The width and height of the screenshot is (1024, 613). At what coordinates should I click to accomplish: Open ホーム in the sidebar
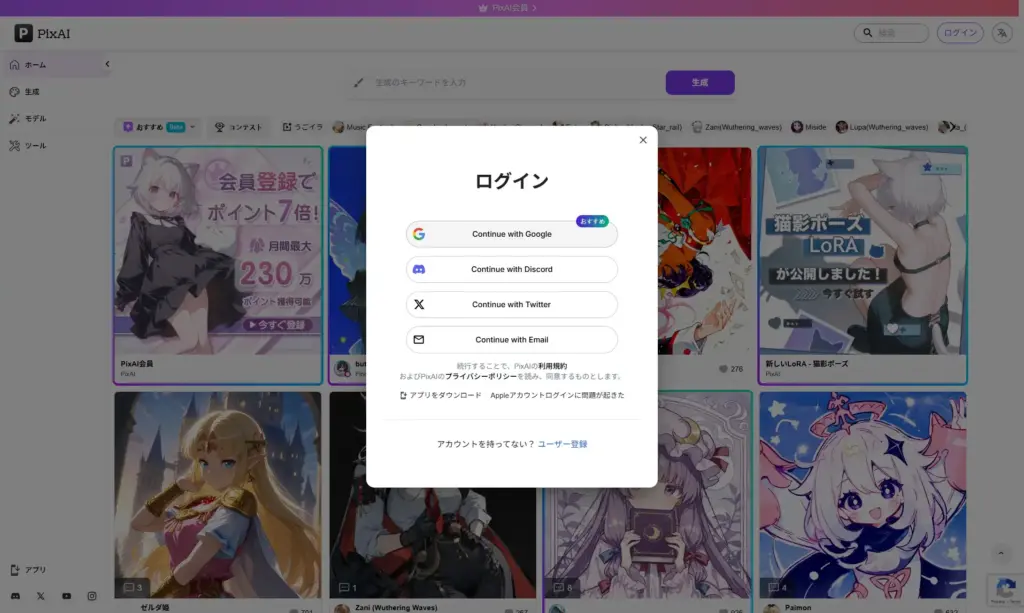coord(56,65)
